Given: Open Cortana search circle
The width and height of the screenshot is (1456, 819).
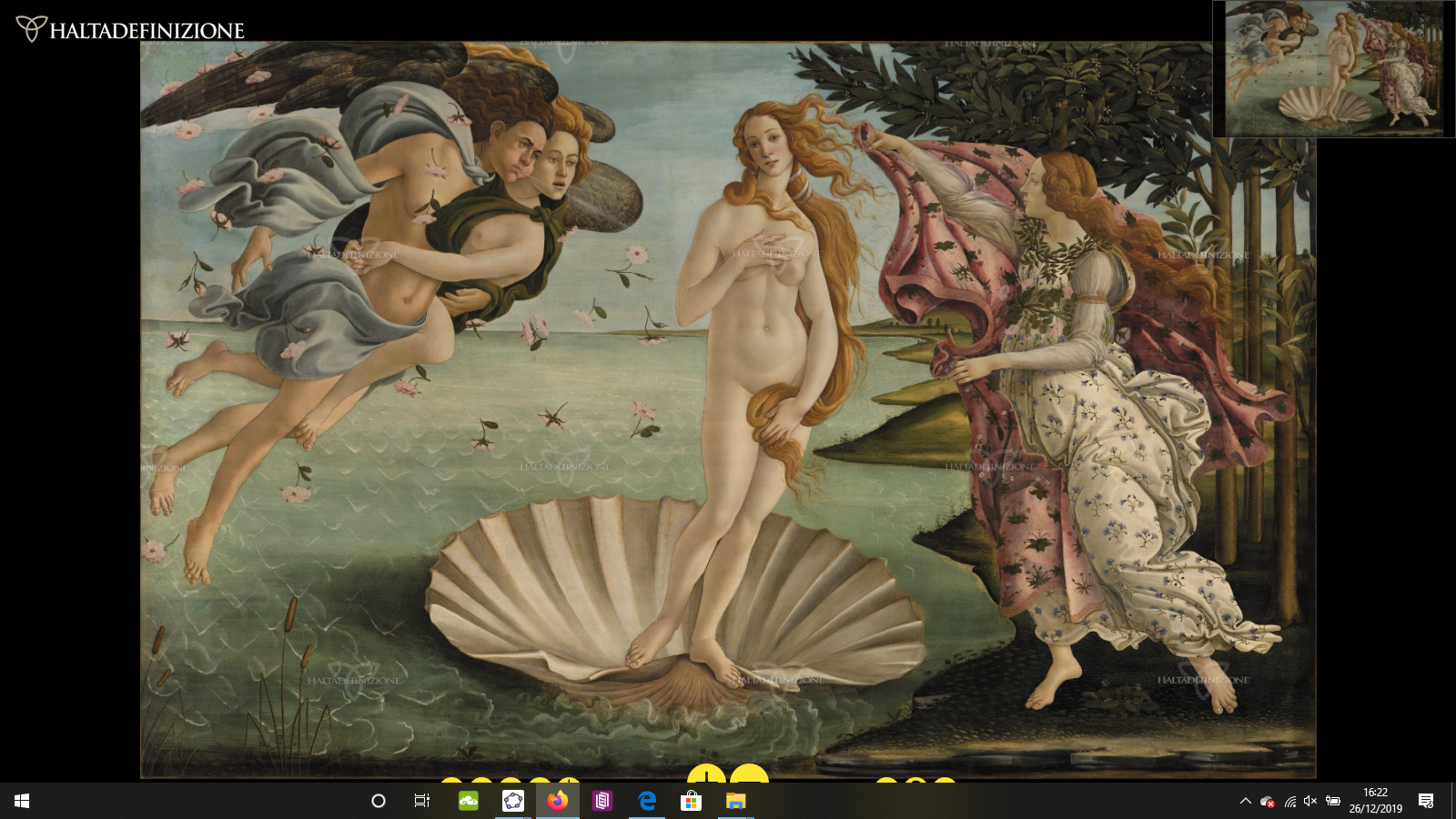Looking at the screenshot, I should 379,801.
